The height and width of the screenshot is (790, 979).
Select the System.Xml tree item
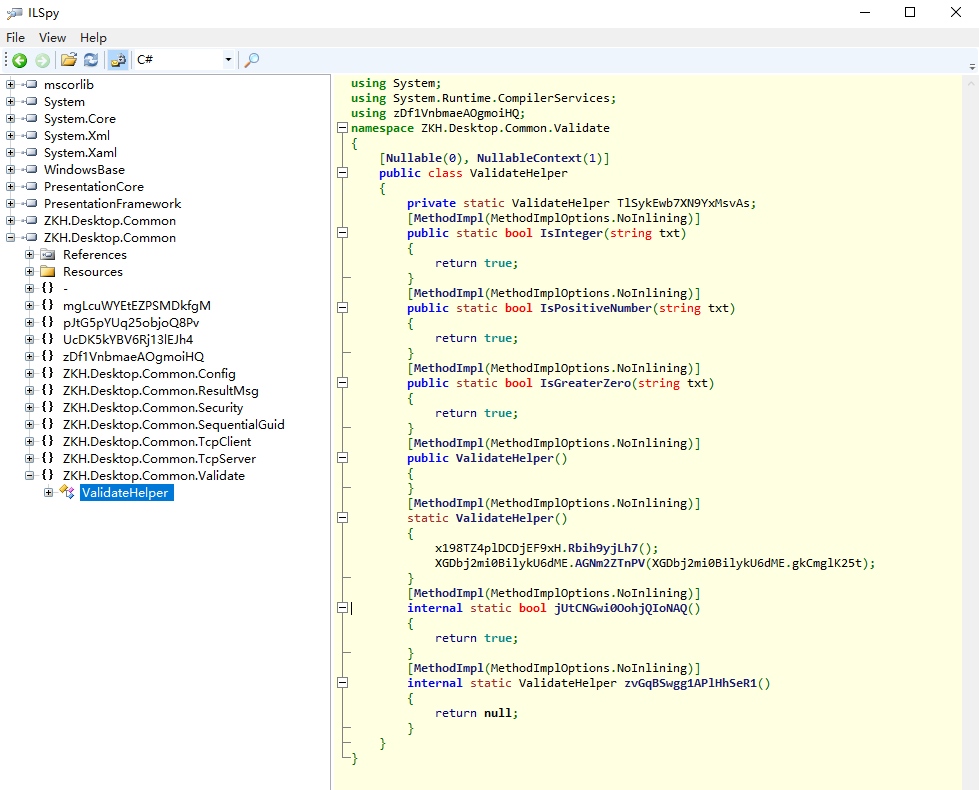[76, 135]
